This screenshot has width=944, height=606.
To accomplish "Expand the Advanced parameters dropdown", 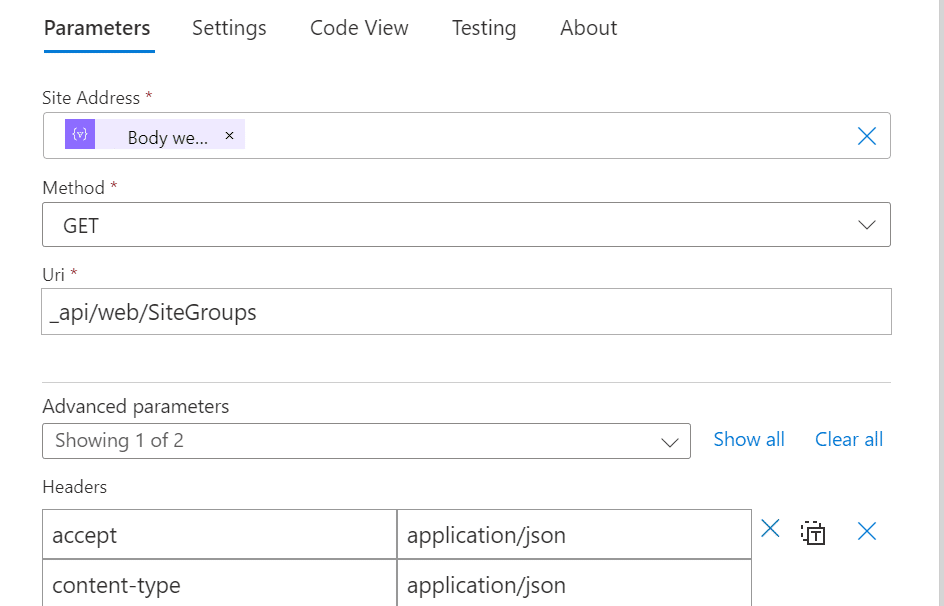I will (366, 441).
